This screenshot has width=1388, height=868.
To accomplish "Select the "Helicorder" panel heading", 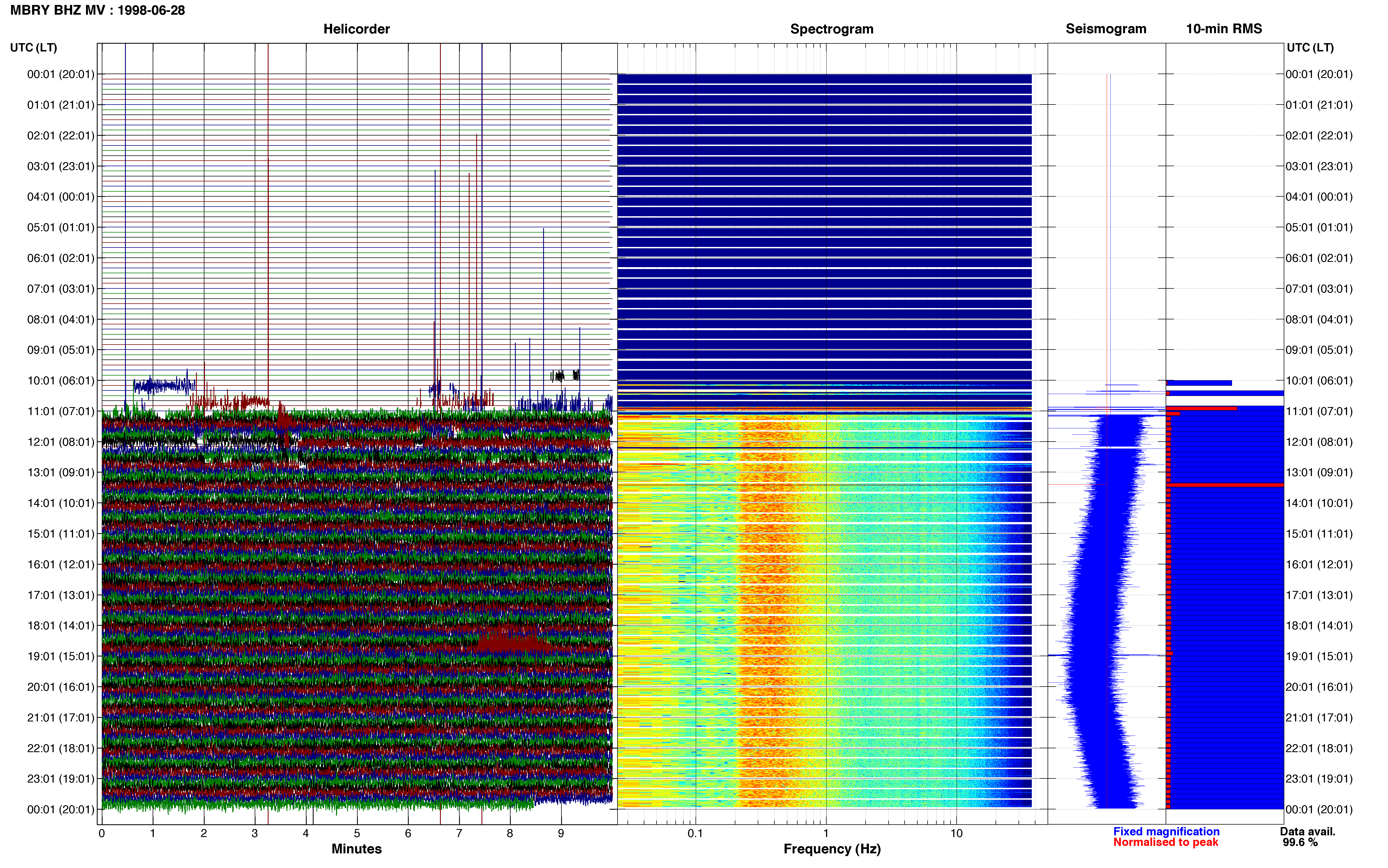I will click(x=356, y=29).
